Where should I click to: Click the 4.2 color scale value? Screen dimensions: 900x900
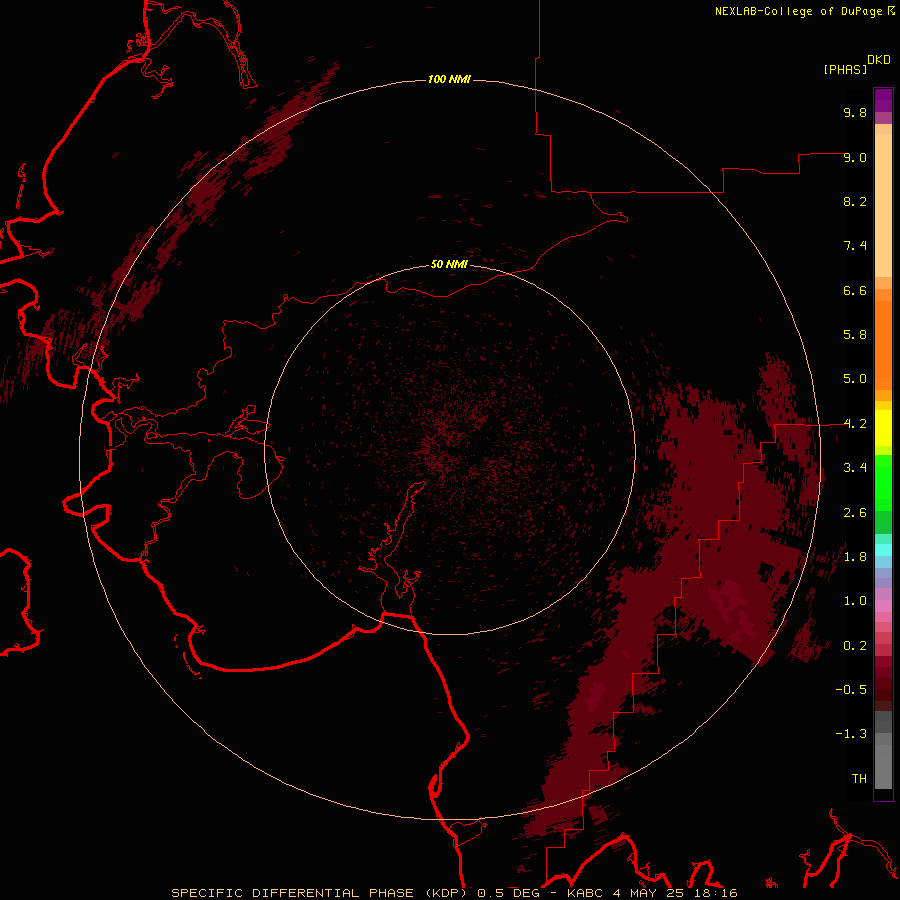point(855,424)
